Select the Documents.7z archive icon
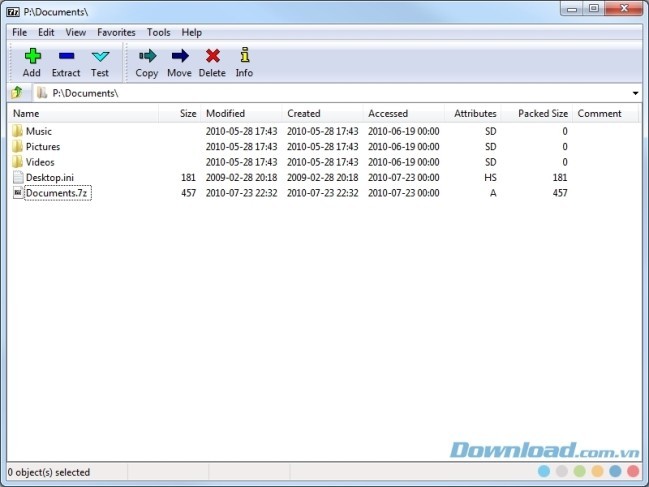 click(x=18, y=192)
